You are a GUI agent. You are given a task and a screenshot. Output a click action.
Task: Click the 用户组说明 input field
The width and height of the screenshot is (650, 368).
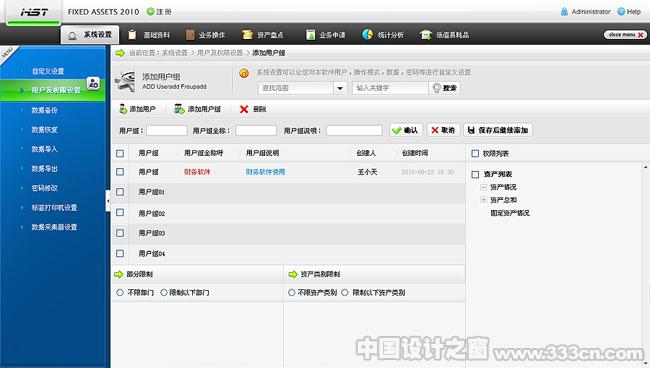point(354,131)
